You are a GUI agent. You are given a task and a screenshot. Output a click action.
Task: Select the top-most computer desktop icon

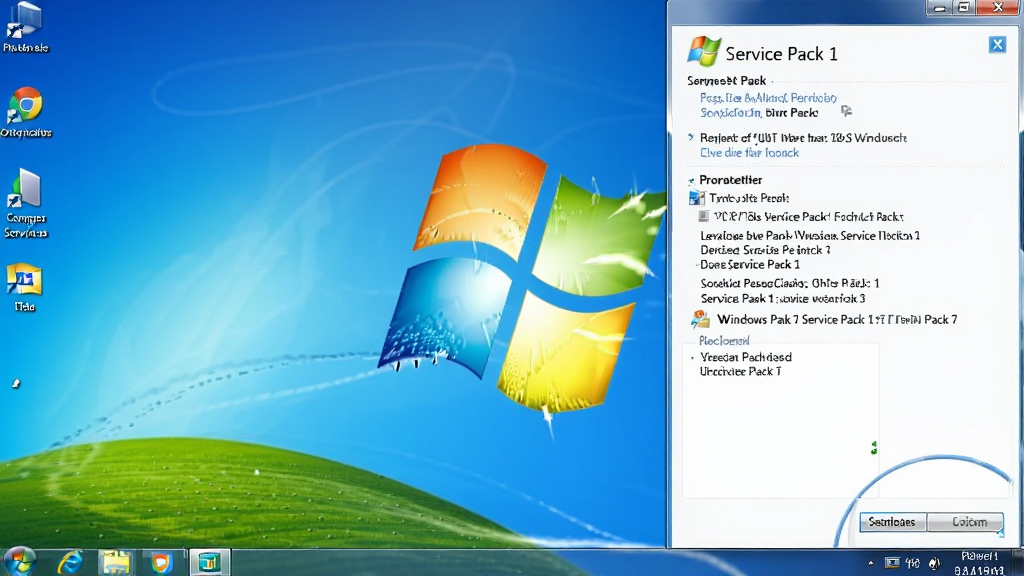(25, 22)
